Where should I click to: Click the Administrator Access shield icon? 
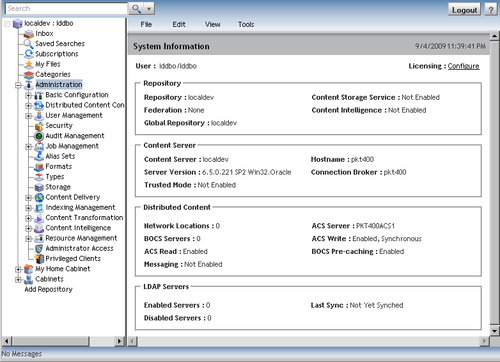click(x=39, y=249)
